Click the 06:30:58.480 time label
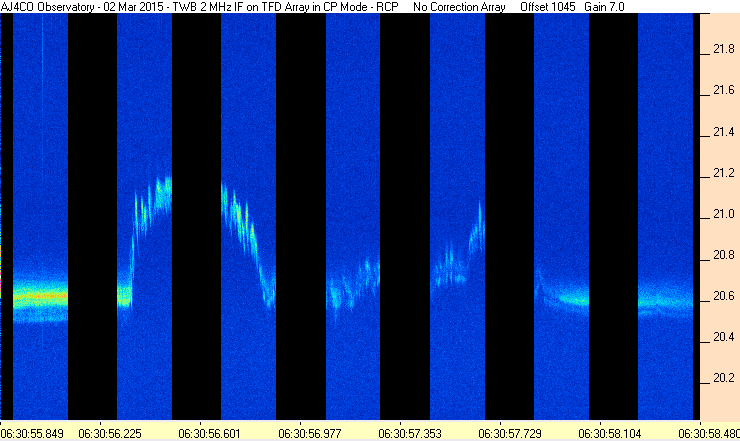 click(x=709, y=433)
